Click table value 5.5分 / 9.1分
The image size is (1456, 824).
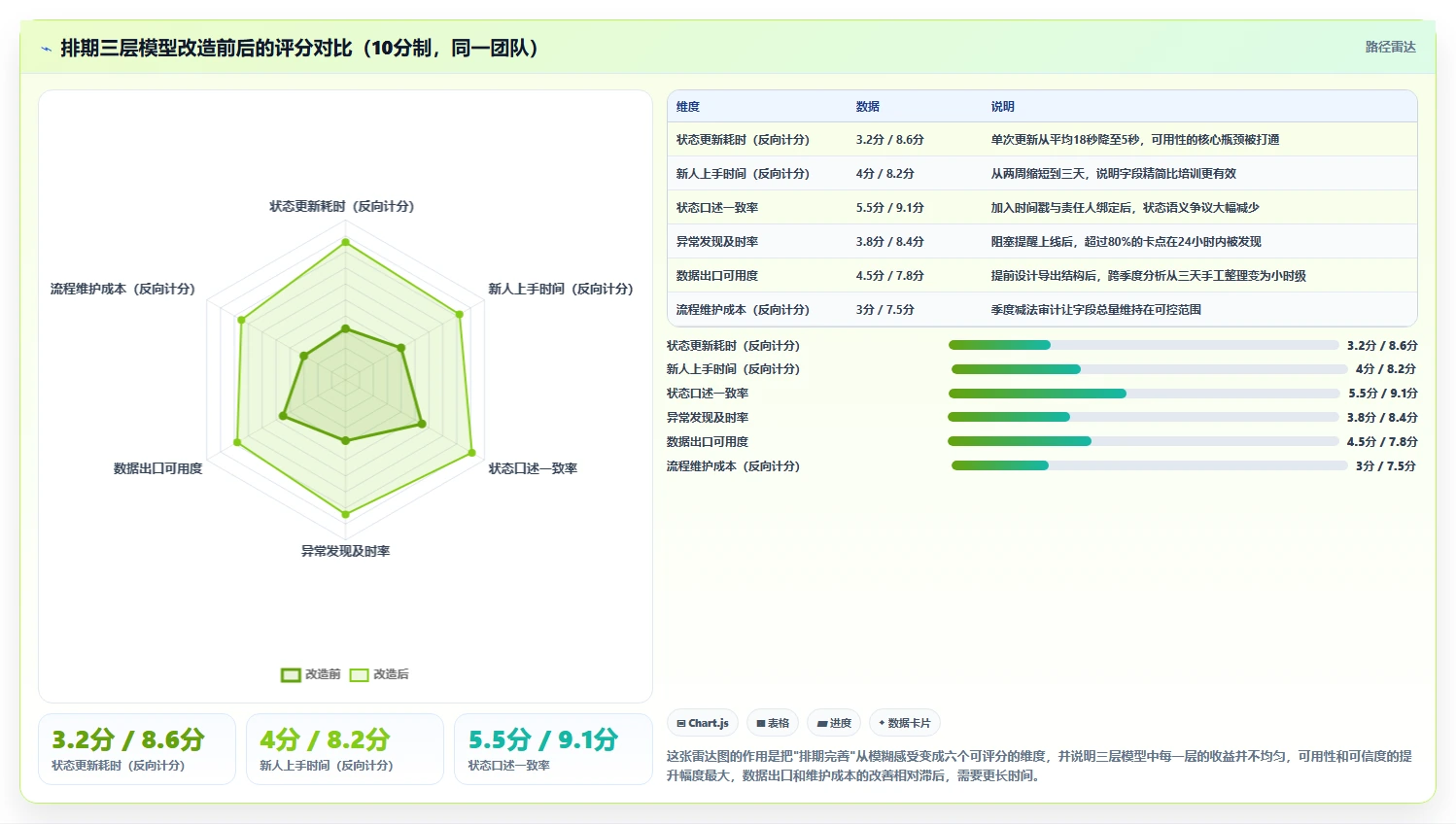(x=889, y=208)
